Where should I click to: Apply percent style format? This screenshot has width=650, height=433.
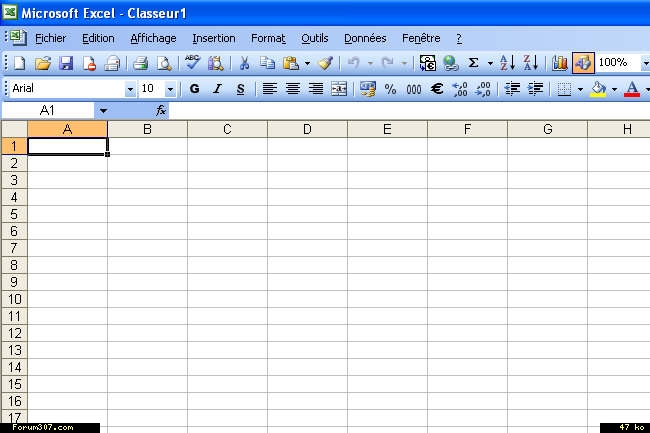(390, 89)
